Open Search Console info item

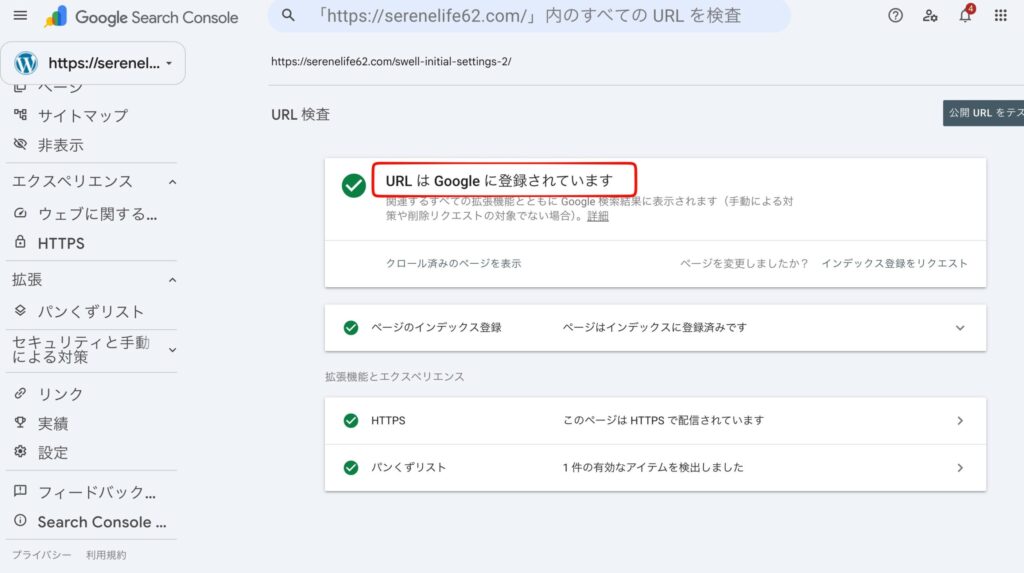(102, 521)
